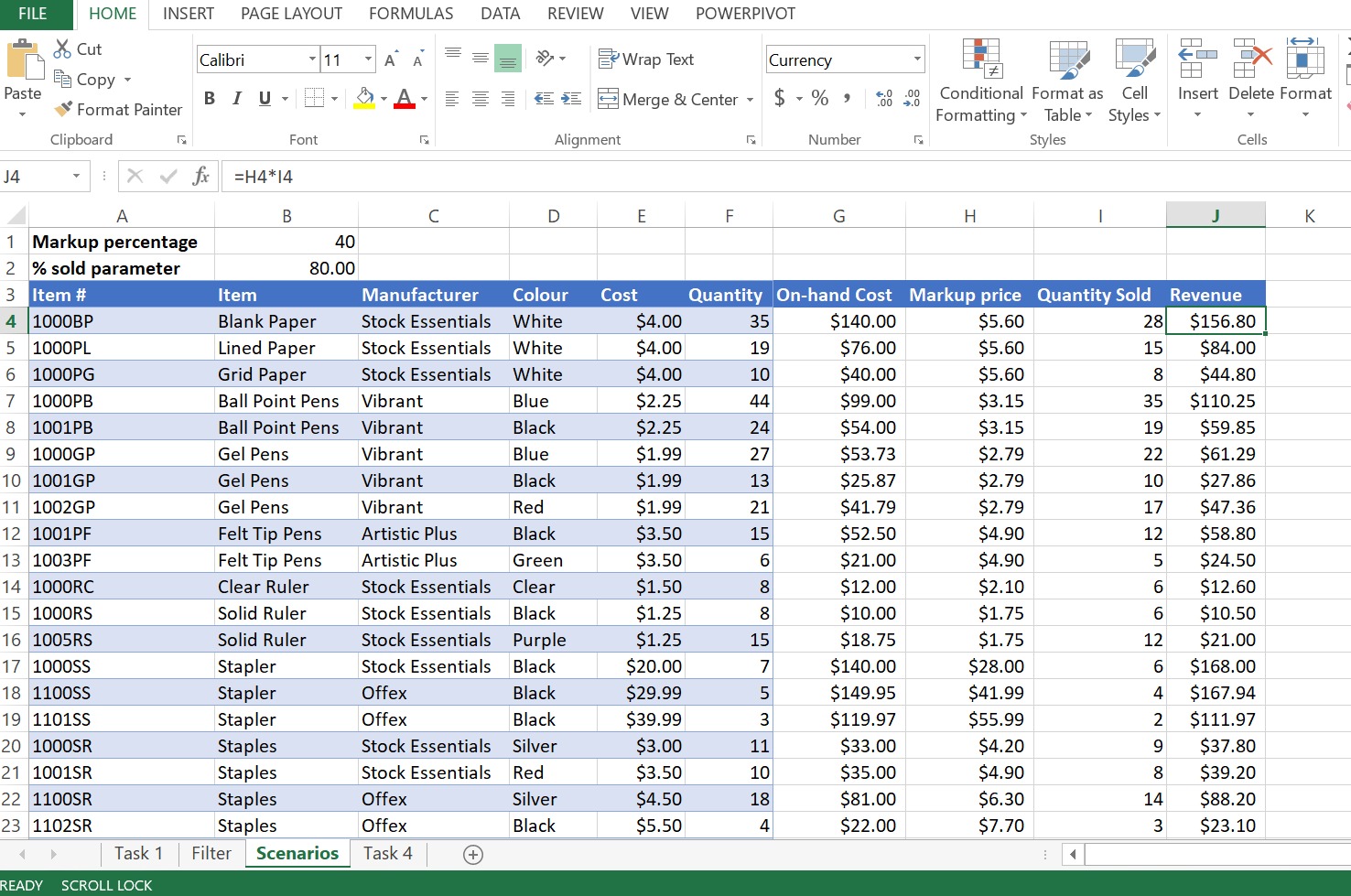Click the Insert Function fx icon
The width and height of the screenshot is (1351, 896).
tap(200, 176)
